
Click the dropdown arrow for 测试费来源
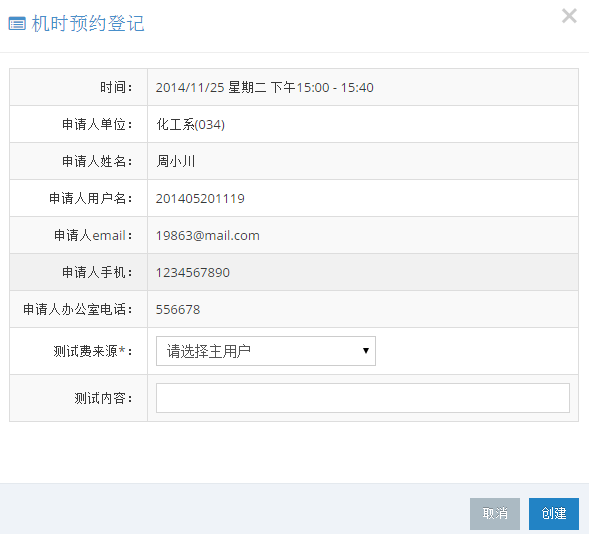[365, 351]
